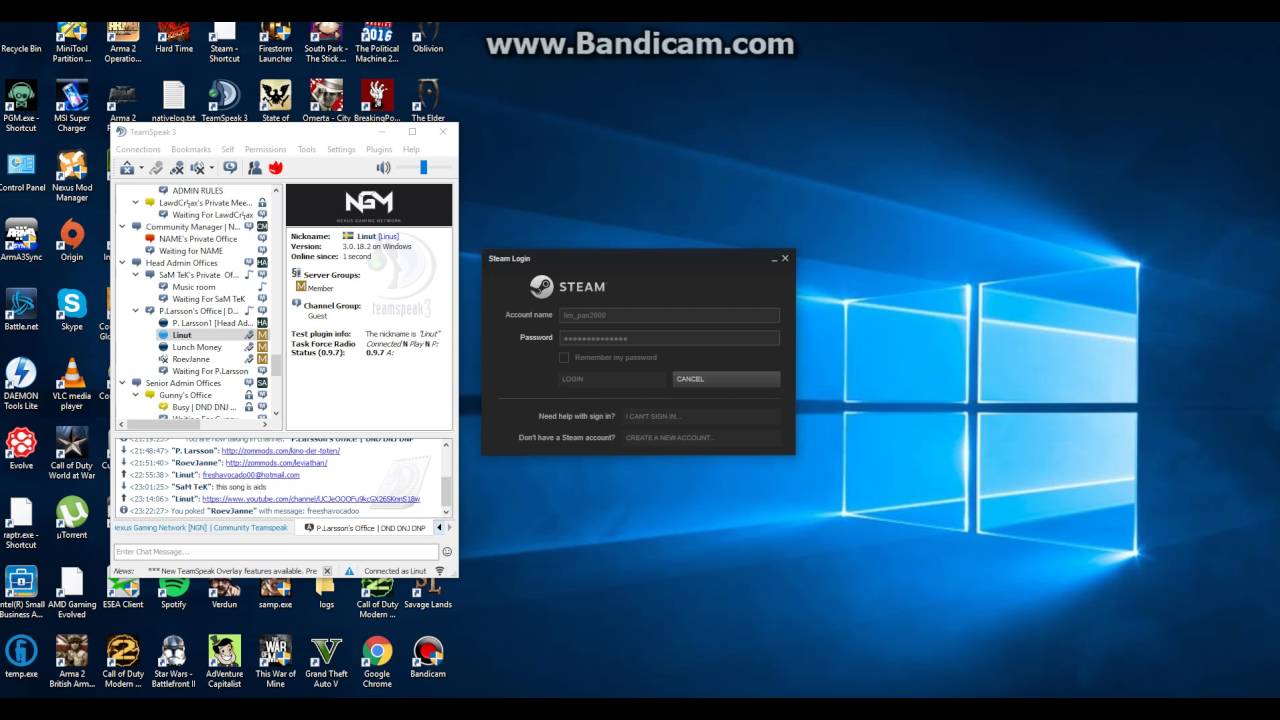Image resolution: width=1280 pixels, height=720 pixels.
Task: Mute speakers using the speaker icon
Action: (383, 168)
